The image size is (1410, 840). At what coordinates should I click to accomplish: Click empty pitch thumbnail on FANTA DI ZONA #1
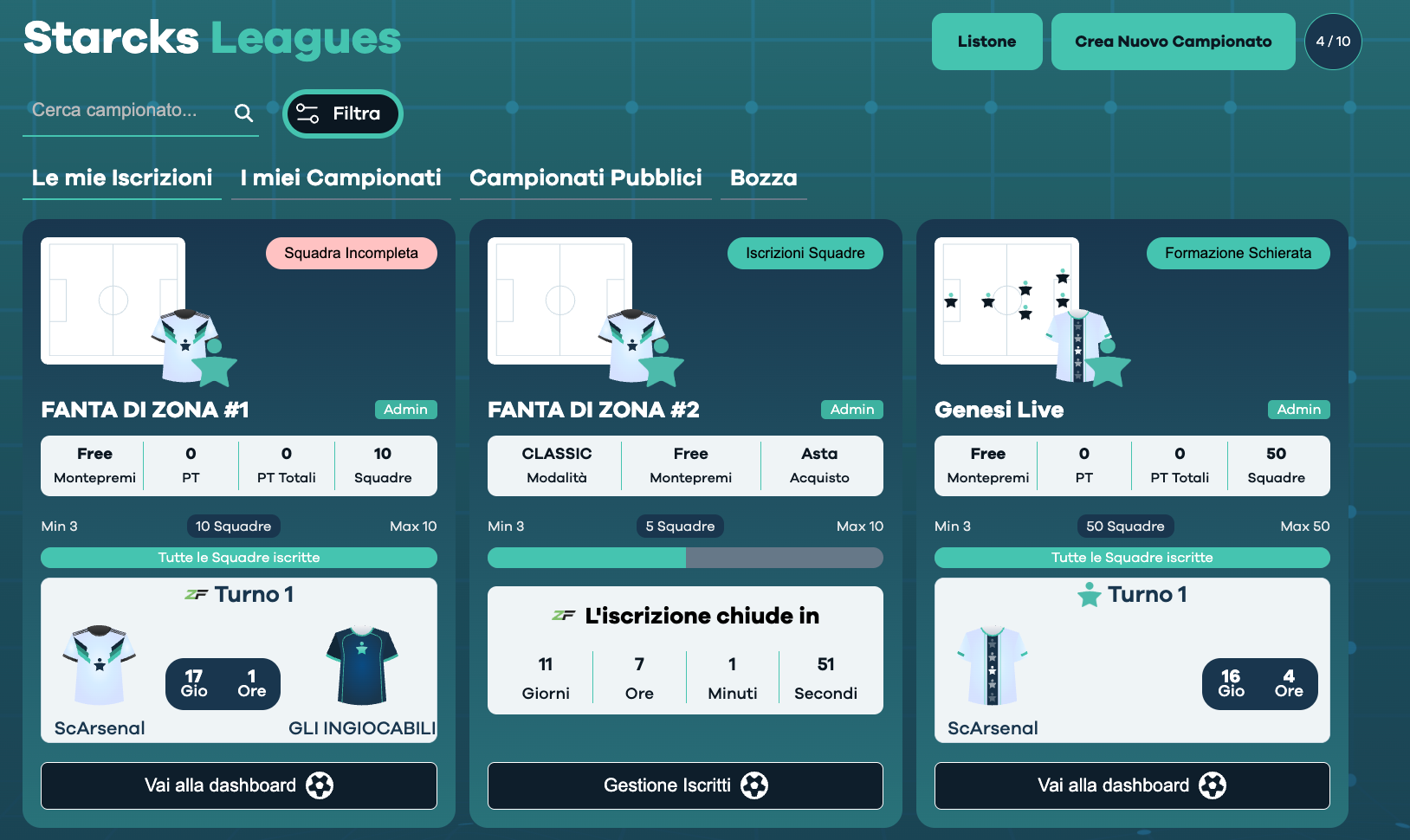(113, 300)
